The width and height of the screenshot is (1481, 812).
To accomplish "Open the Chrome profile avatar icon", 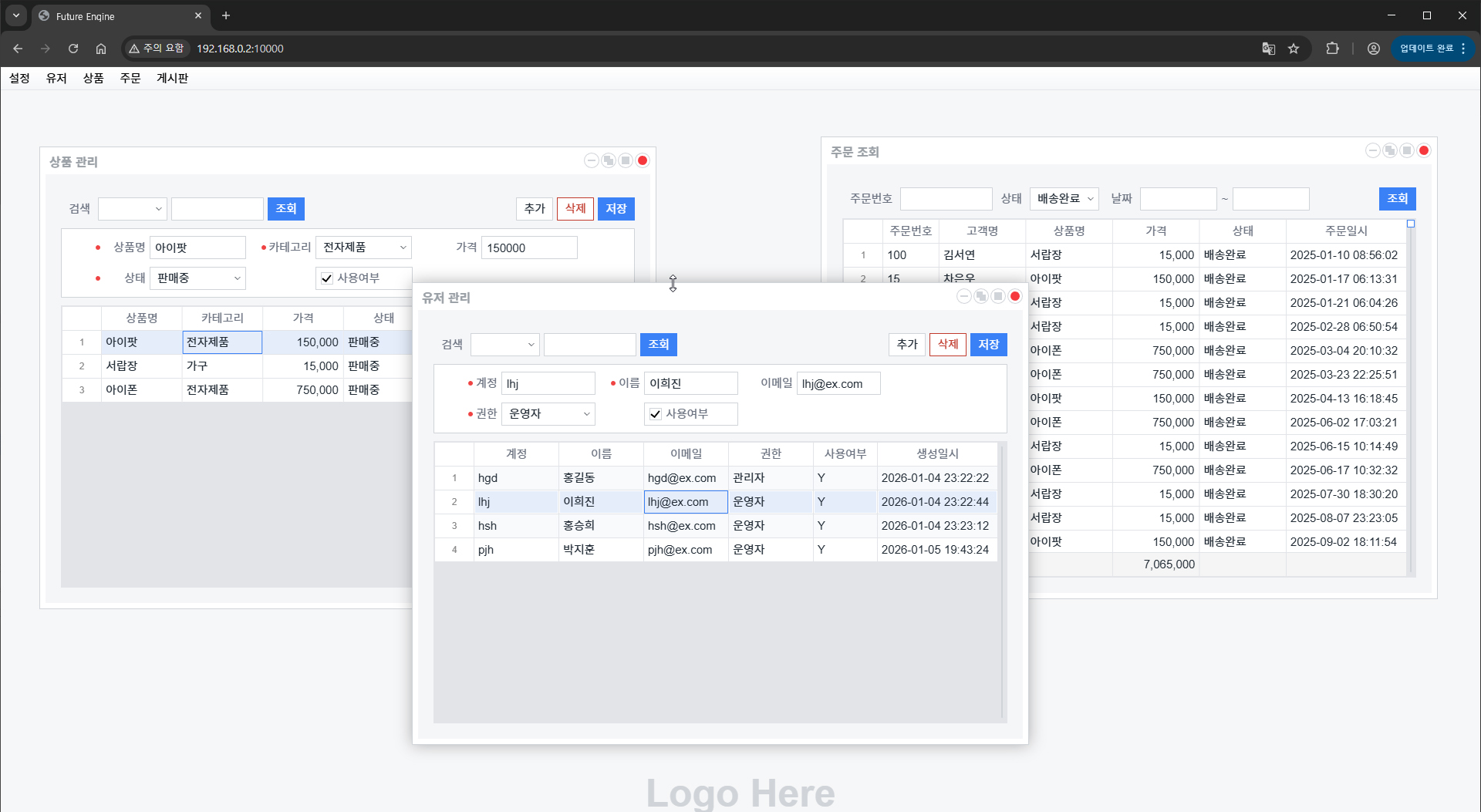I will tap(1373, 49).
